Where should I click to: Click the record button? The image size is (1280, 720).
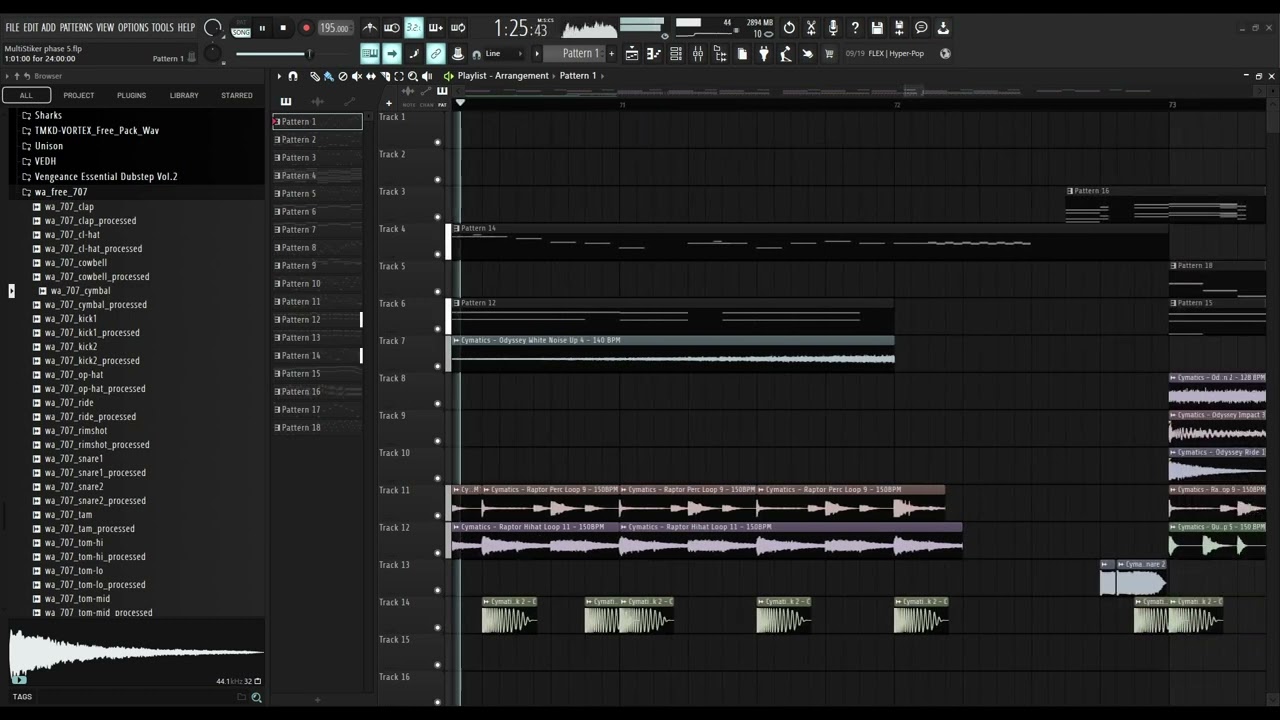coord(306,28)
